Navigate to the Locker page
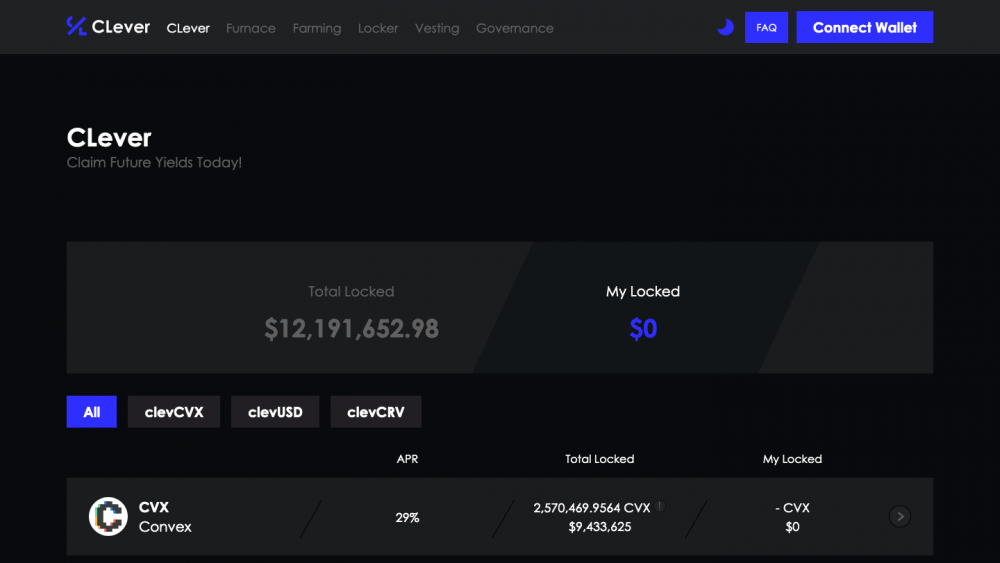The image size is (1000, 563). point(378,28)
